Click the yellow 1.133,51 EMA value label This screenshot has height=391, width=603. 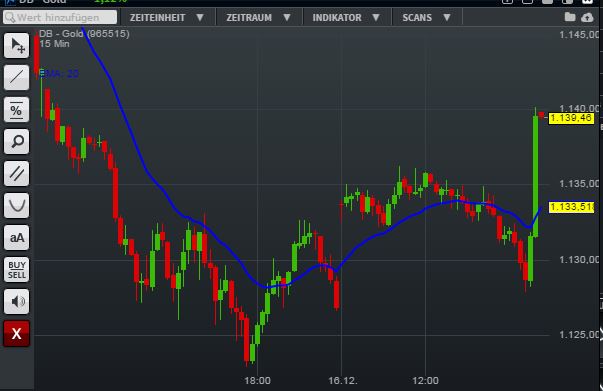tap(571, 207)
